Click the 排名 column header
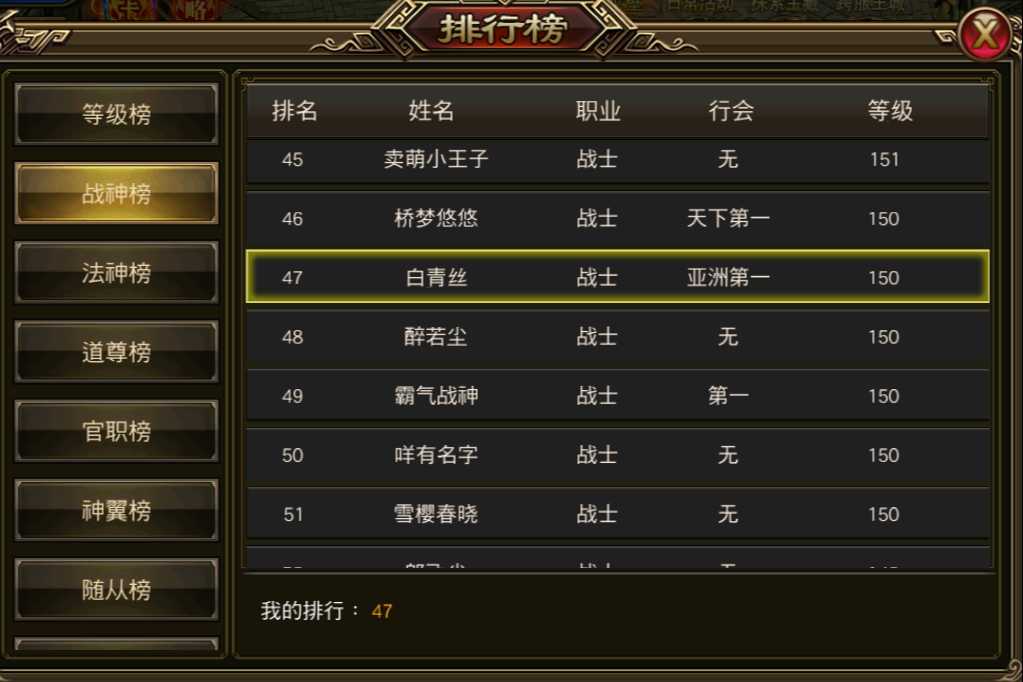This screenshot has height=682, width=1023. tap(295, 111)
